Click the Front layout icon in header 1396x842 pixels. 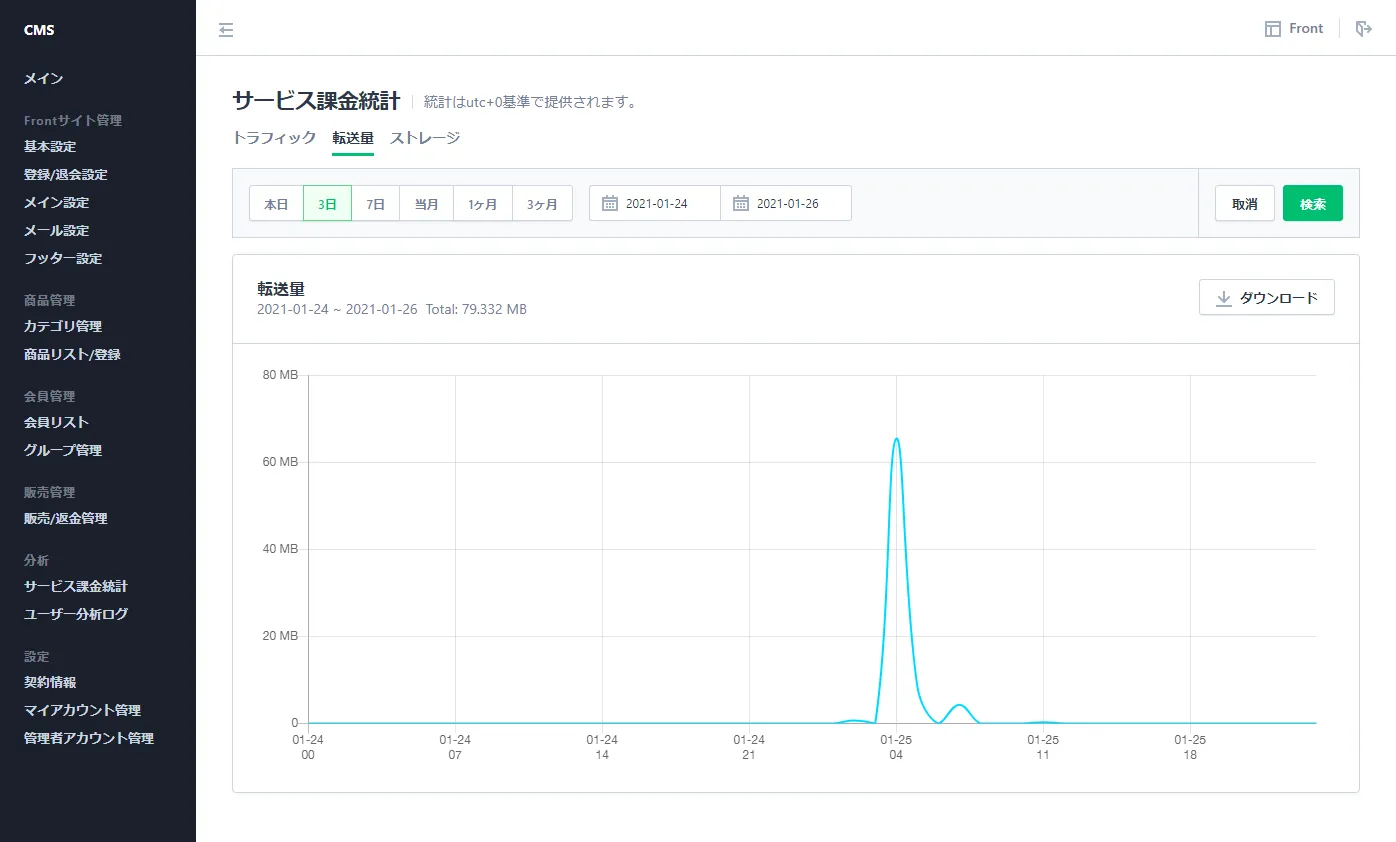coord(1273,29)
